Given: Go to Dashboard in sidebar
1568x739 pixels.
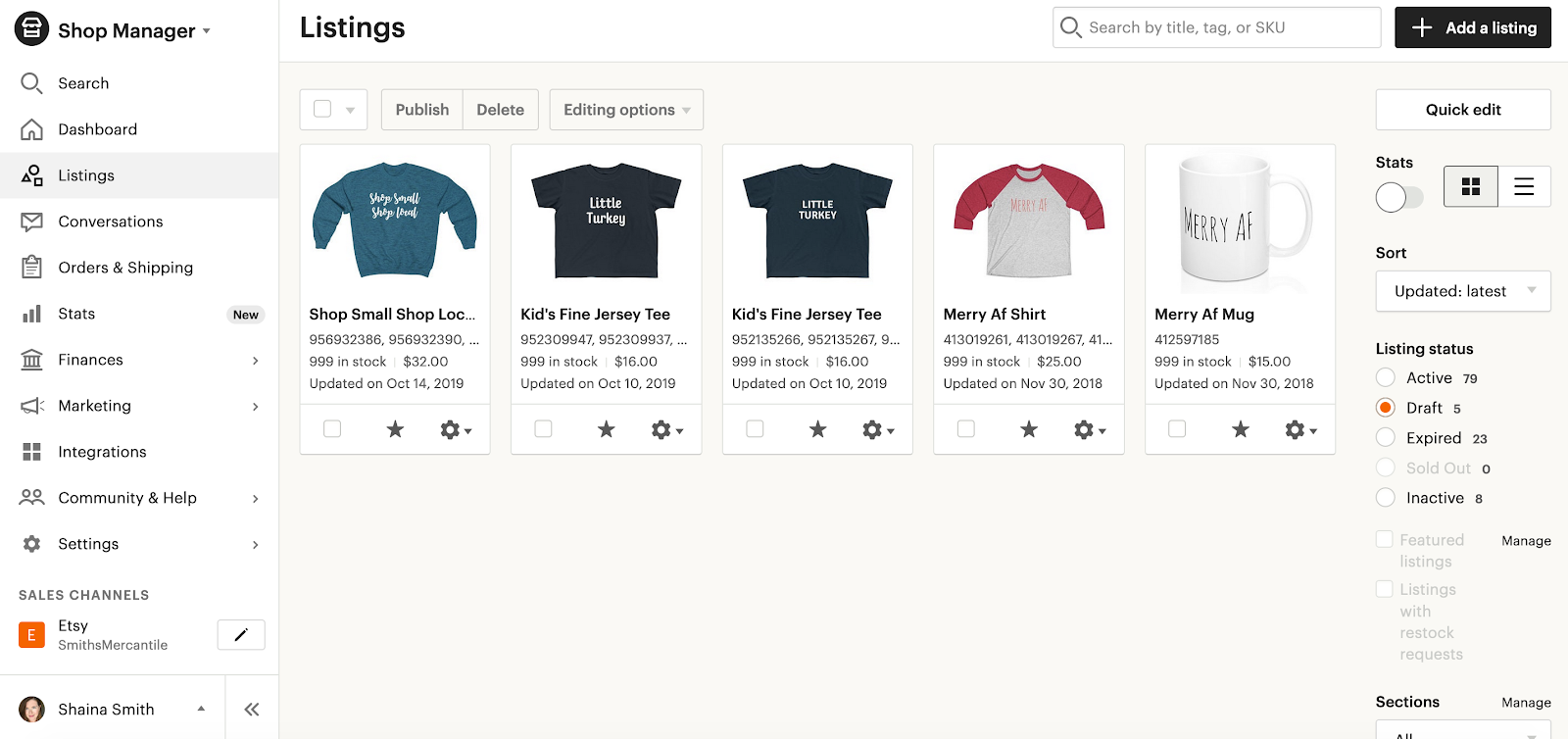Looking at the screenshot, I should click(139, 129).
